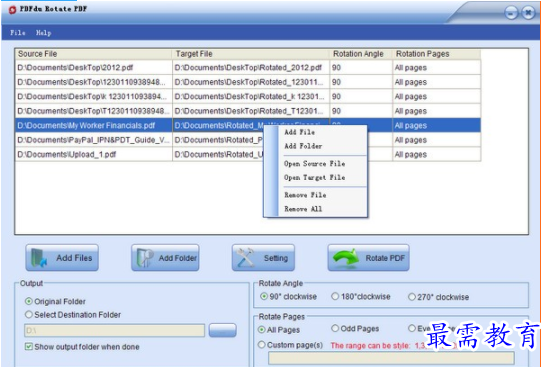Open the File menu
The height and width of the screenshot is (367, 548).
tap(17, 33)
